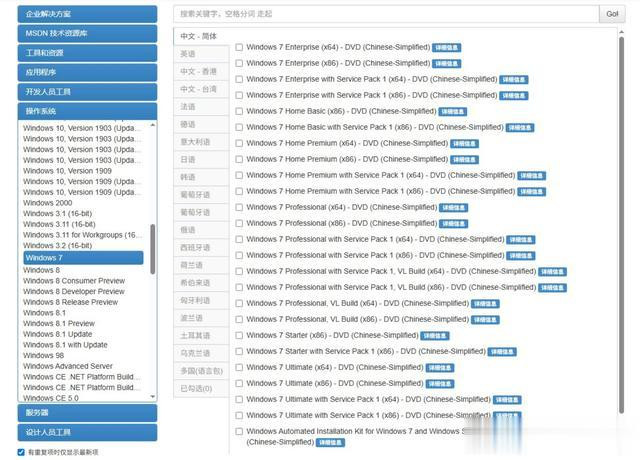Show details for Windows Automated Installation Kit
640x460 pixels.
(x=330, y=442)
